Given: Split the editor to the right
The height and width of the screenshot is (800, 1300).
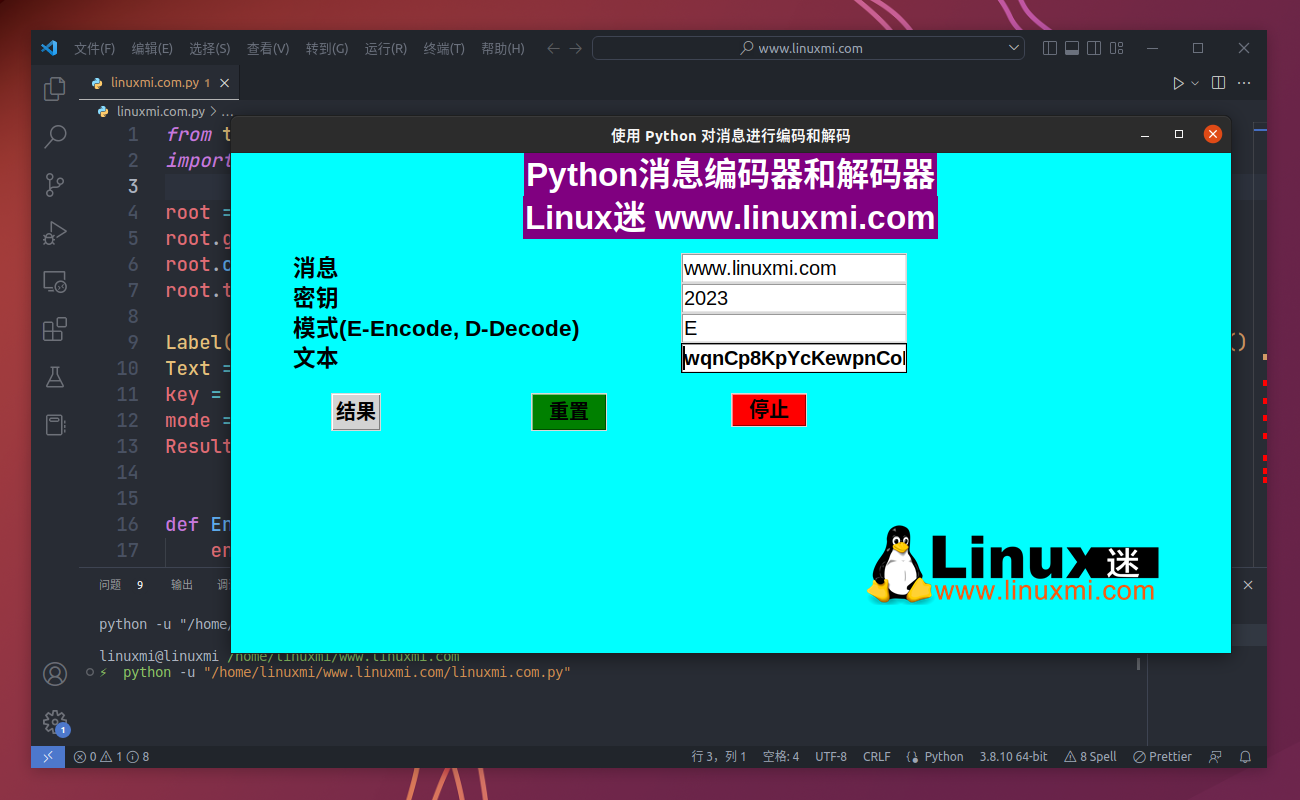Looking at the screenshot, I should [x=1218, y=83].
